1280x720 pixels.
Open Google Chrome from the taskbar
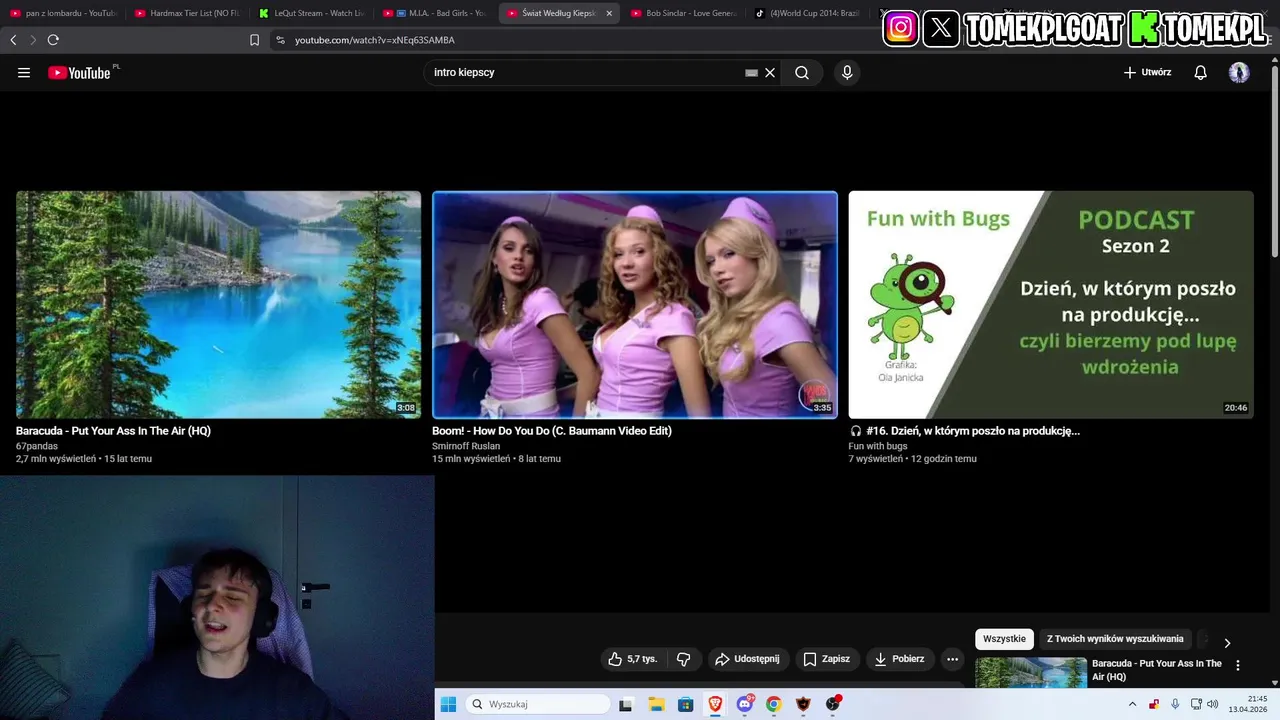click(x=774, y=704)
